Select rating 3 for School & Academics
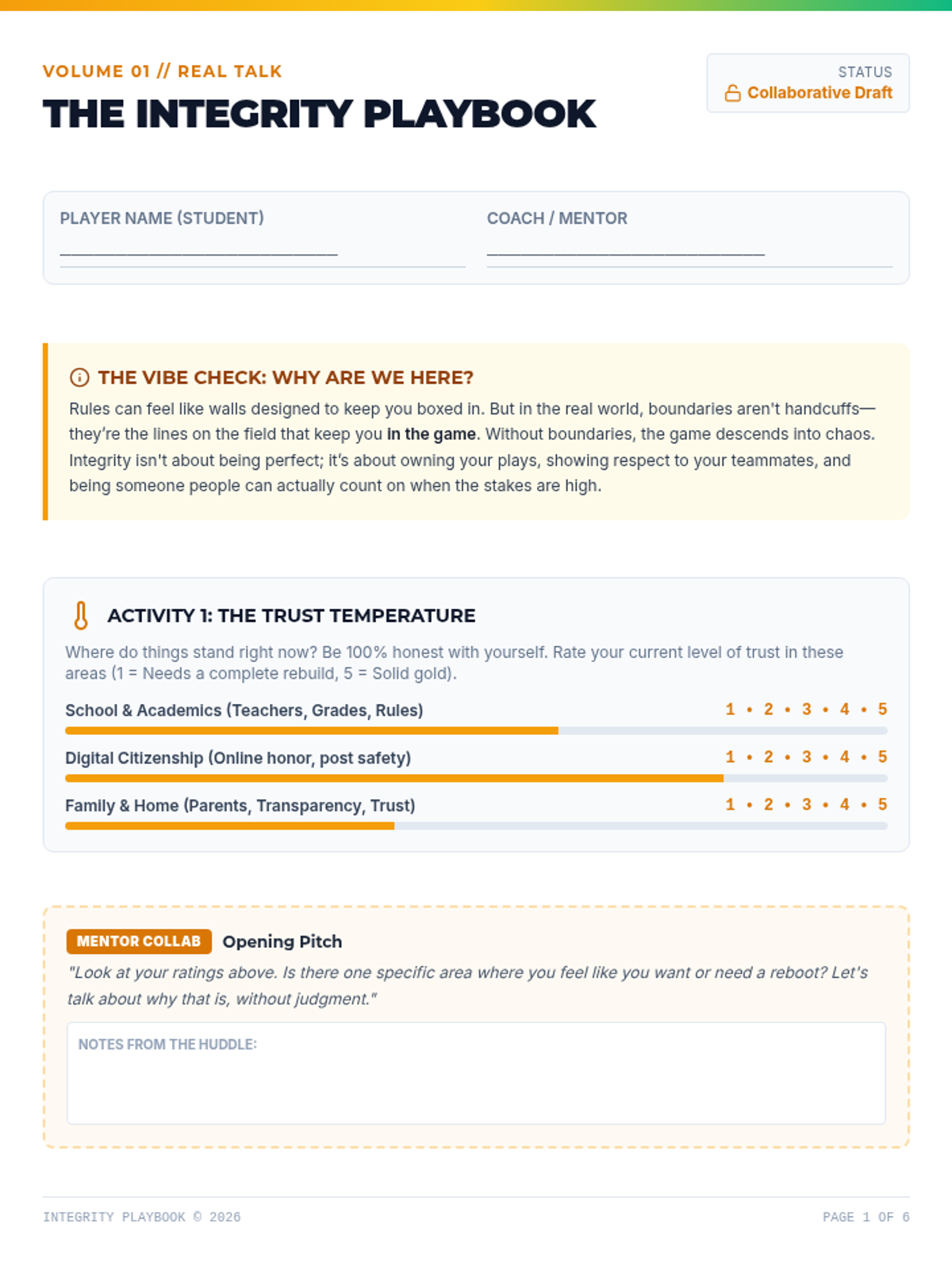952x1270 pixels. click(x=806, y=709)
